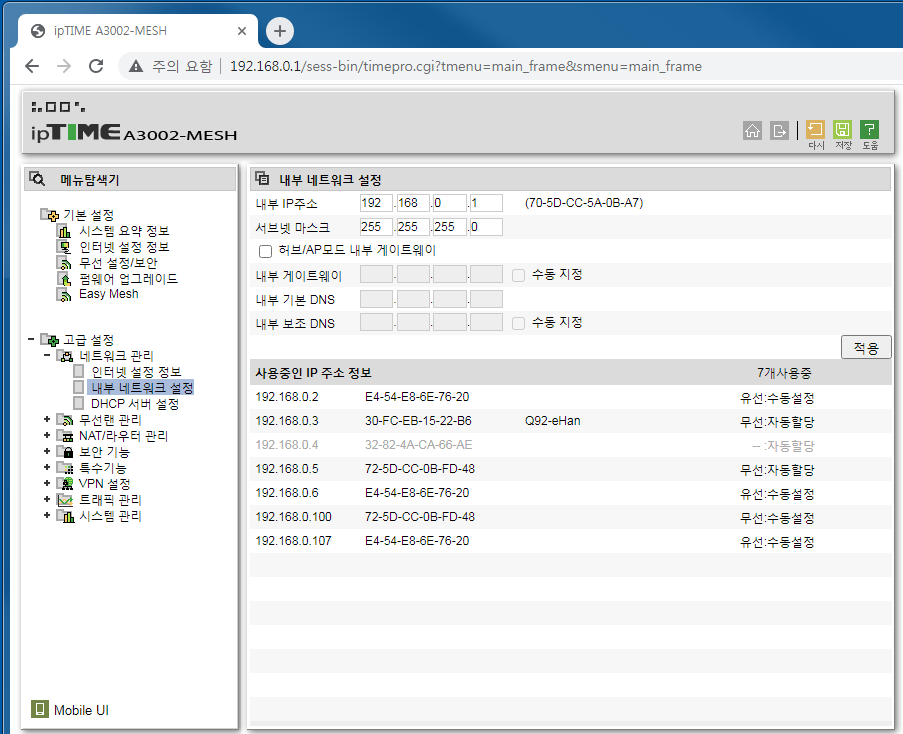Click the 주의 요함 warning icon

pyautogui.click(x=136, y=66)
